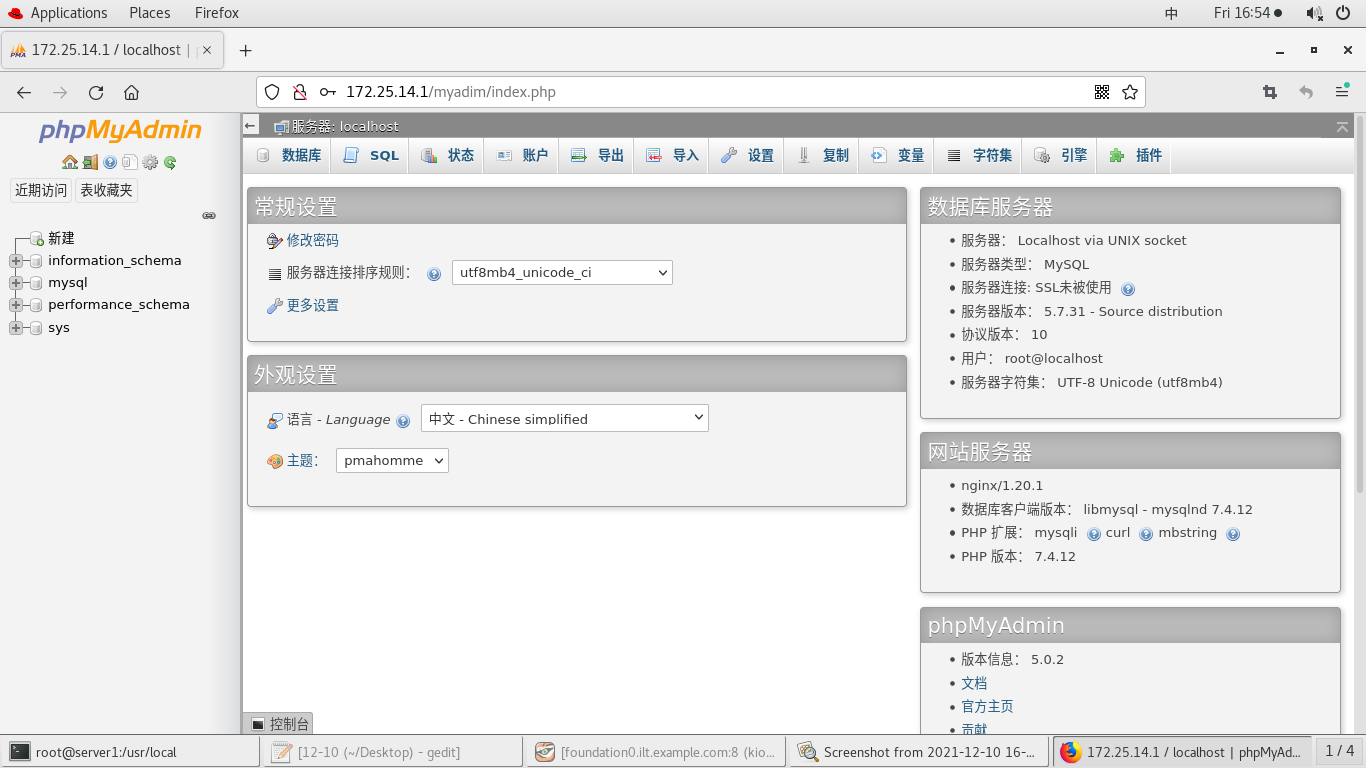Switch to the SQL tab
The height and width of the screenshot is (768, 1366).
pyautogui.click(x=370, y=155)
